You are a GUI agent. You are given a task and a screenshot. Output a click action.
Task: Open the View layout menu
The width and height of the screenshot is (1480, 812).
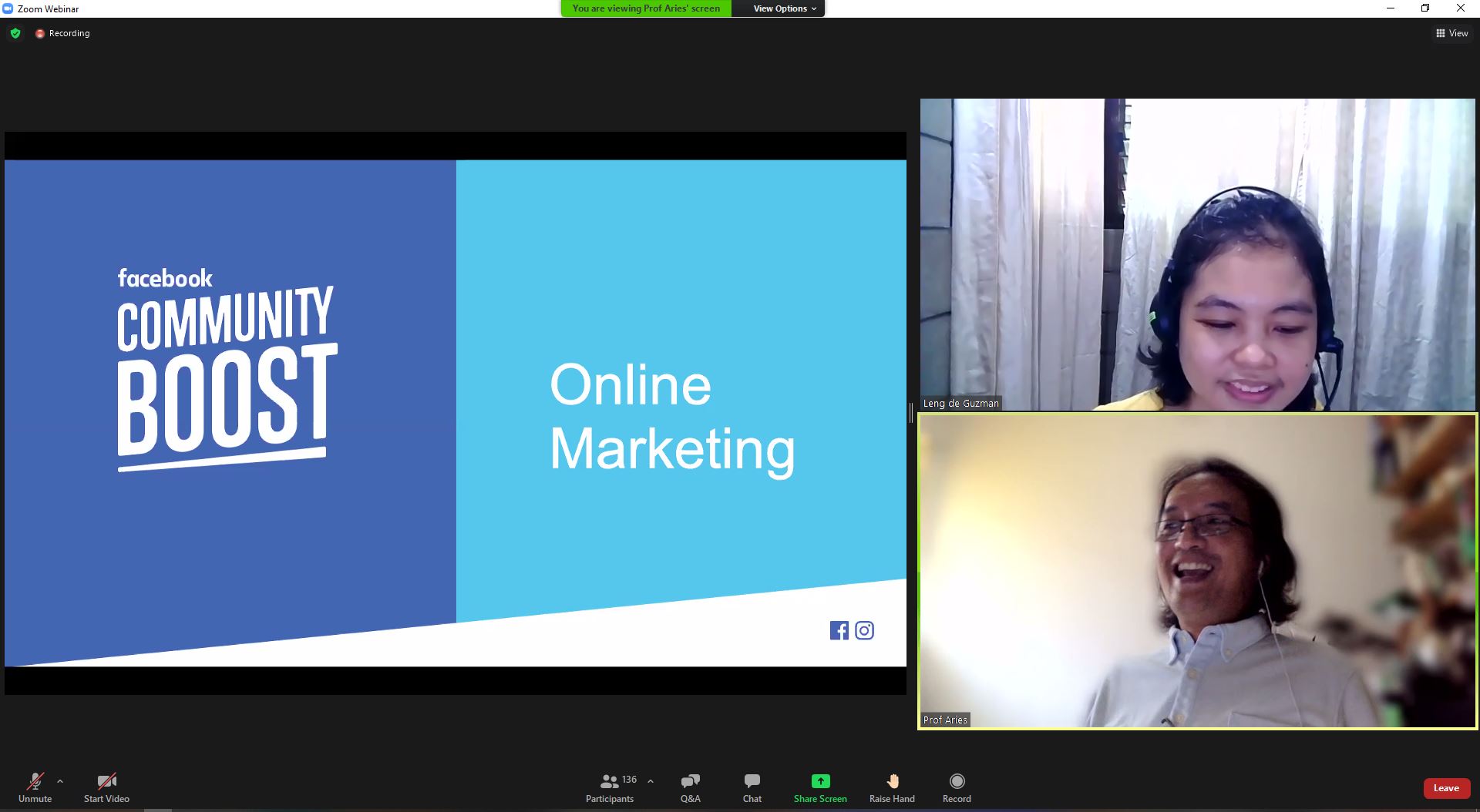click(1451, 33)
